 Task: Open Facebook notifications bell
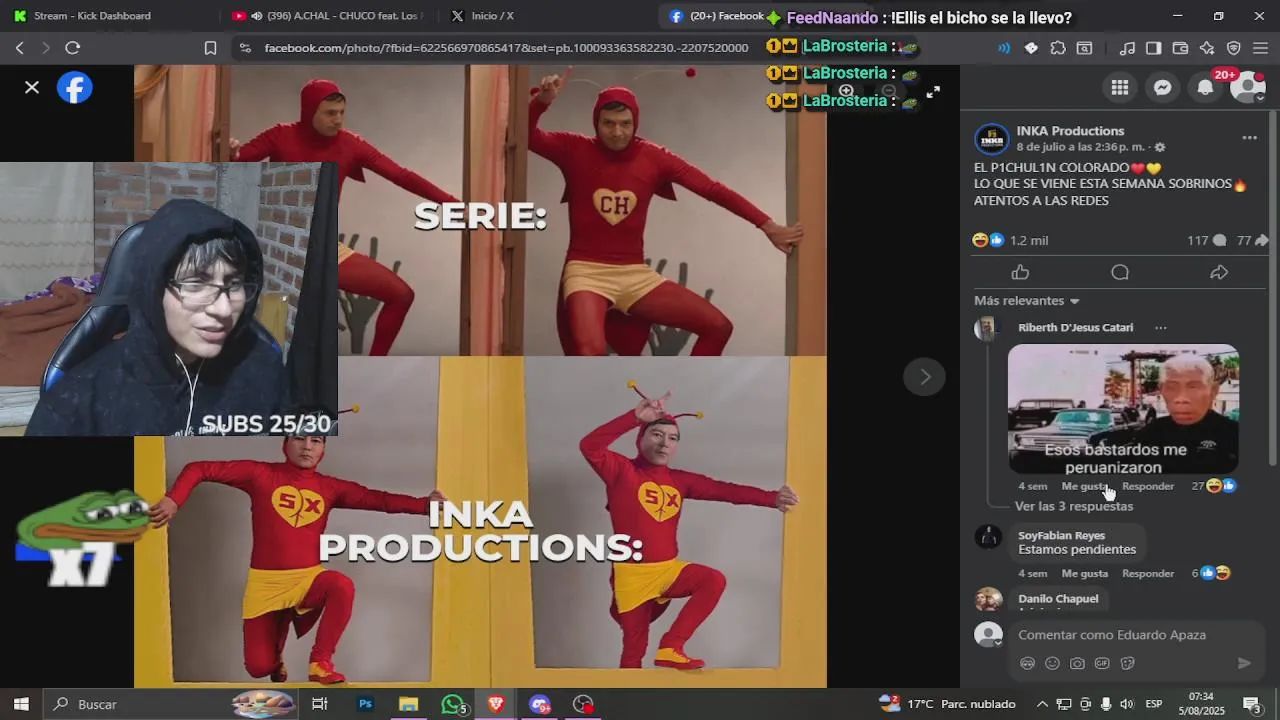(1206, 88)
